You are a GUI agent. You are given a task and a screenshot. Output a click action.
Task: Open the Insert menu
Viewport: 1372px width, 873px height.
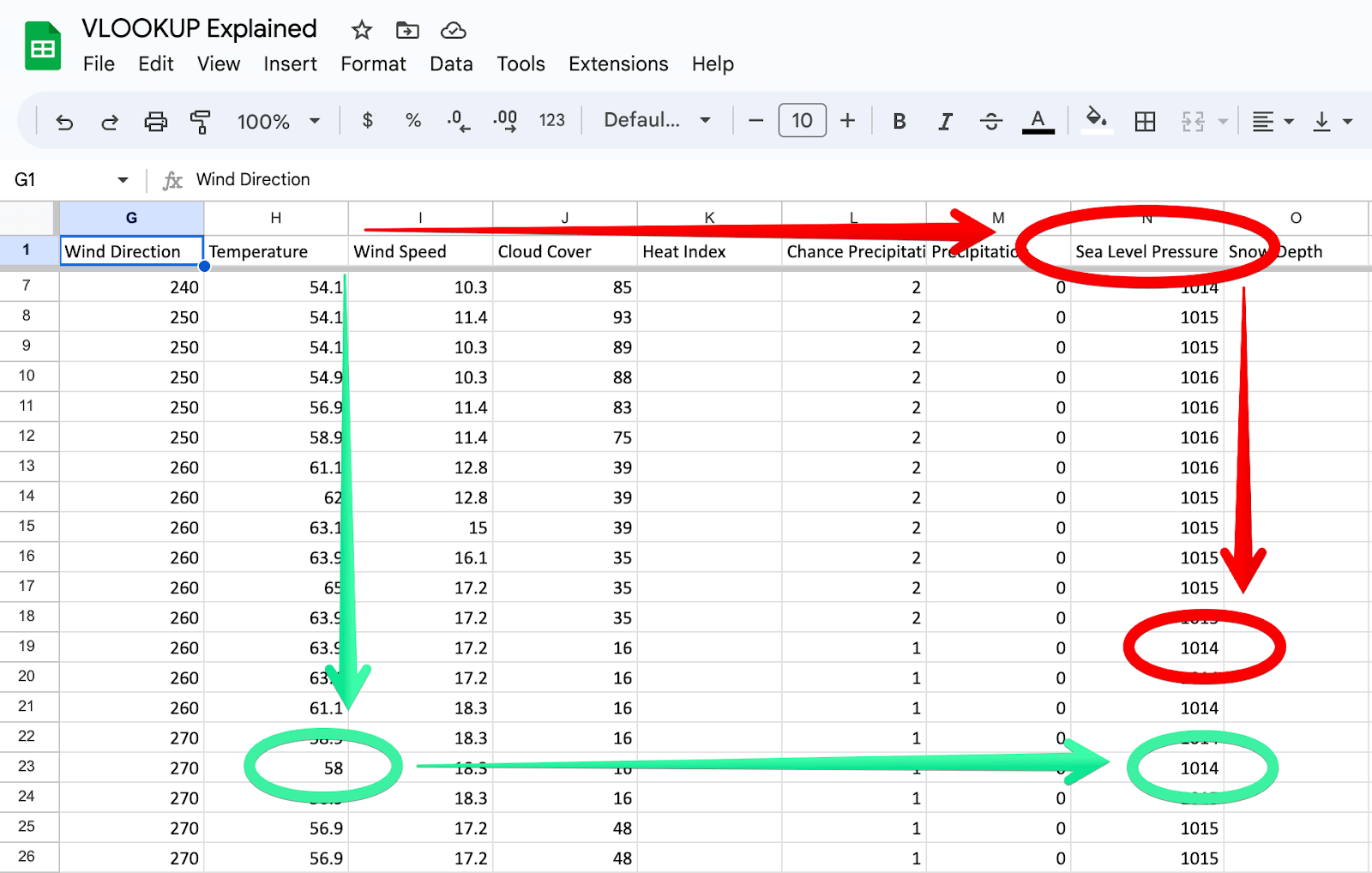click(x=290, y=64)
